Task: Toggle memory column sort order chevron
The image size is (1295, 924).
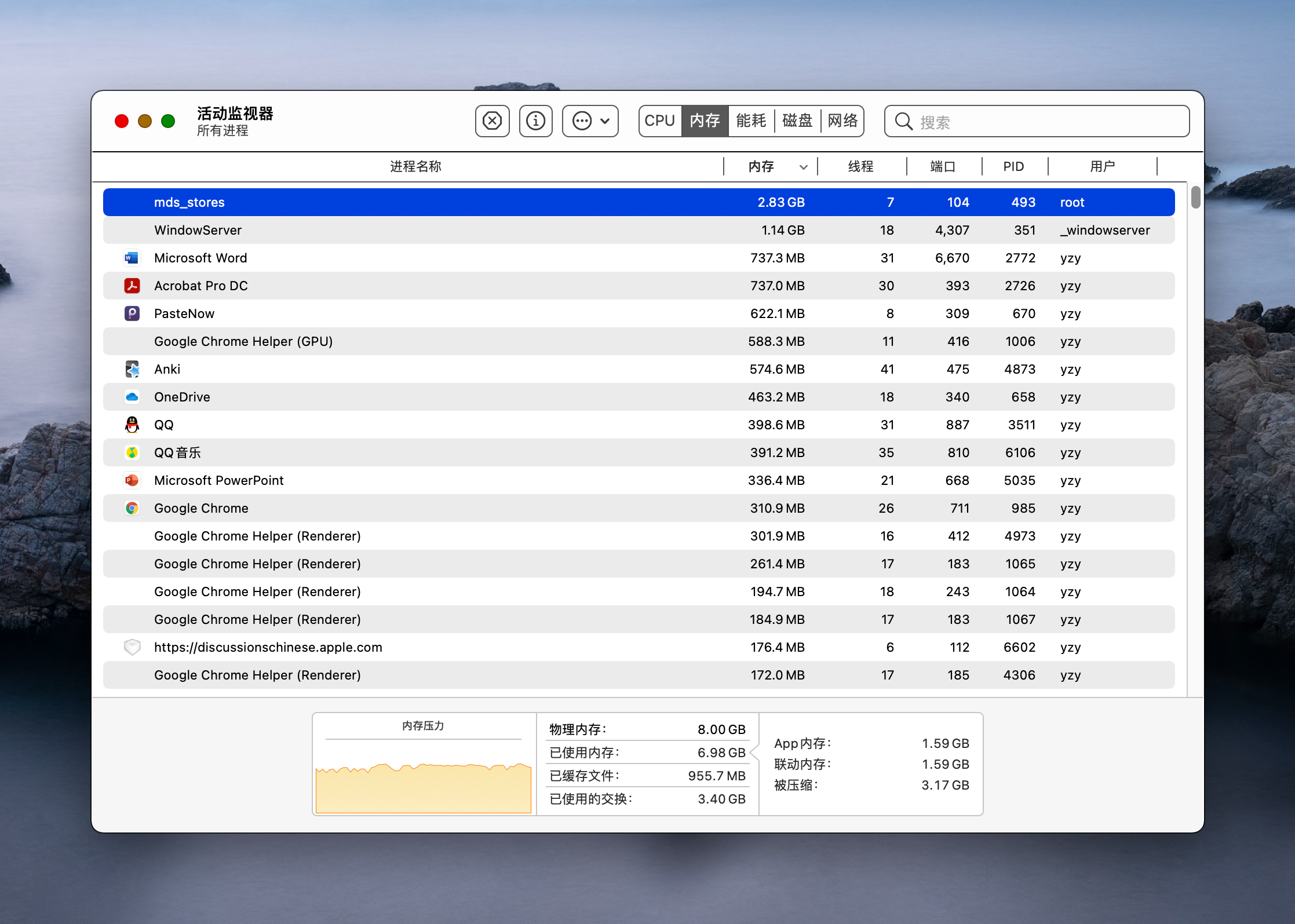Action: coord(803,167)
